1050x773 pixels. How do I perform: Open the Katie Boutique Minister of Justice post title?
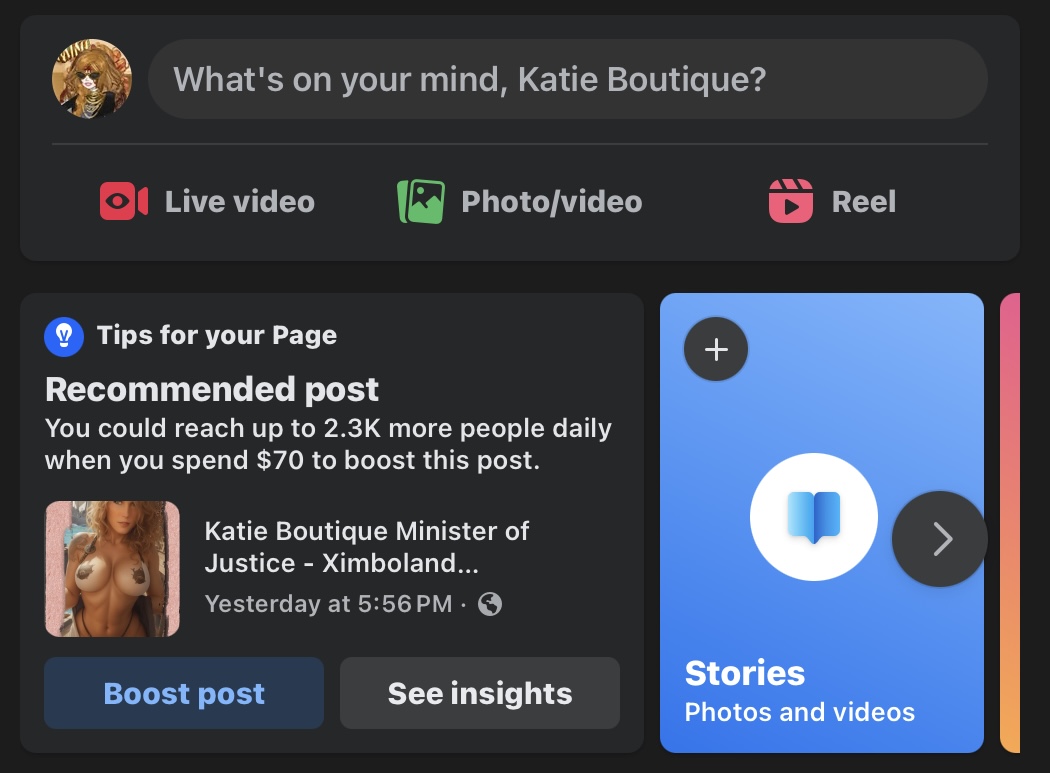[x=367, y=547]
